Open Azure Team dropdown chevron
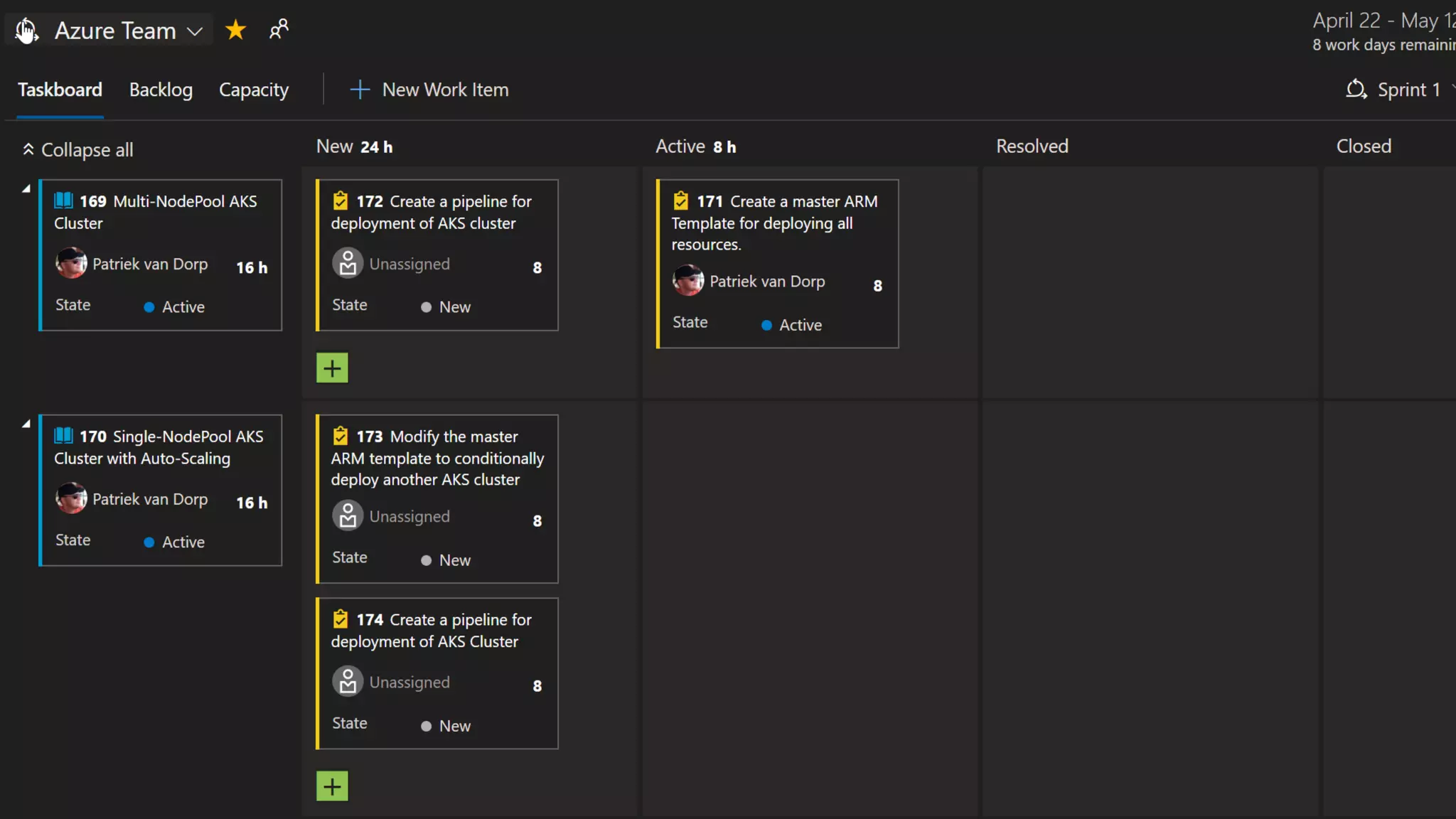This screenshot has height=819, width=1456. tap(195, 31)
